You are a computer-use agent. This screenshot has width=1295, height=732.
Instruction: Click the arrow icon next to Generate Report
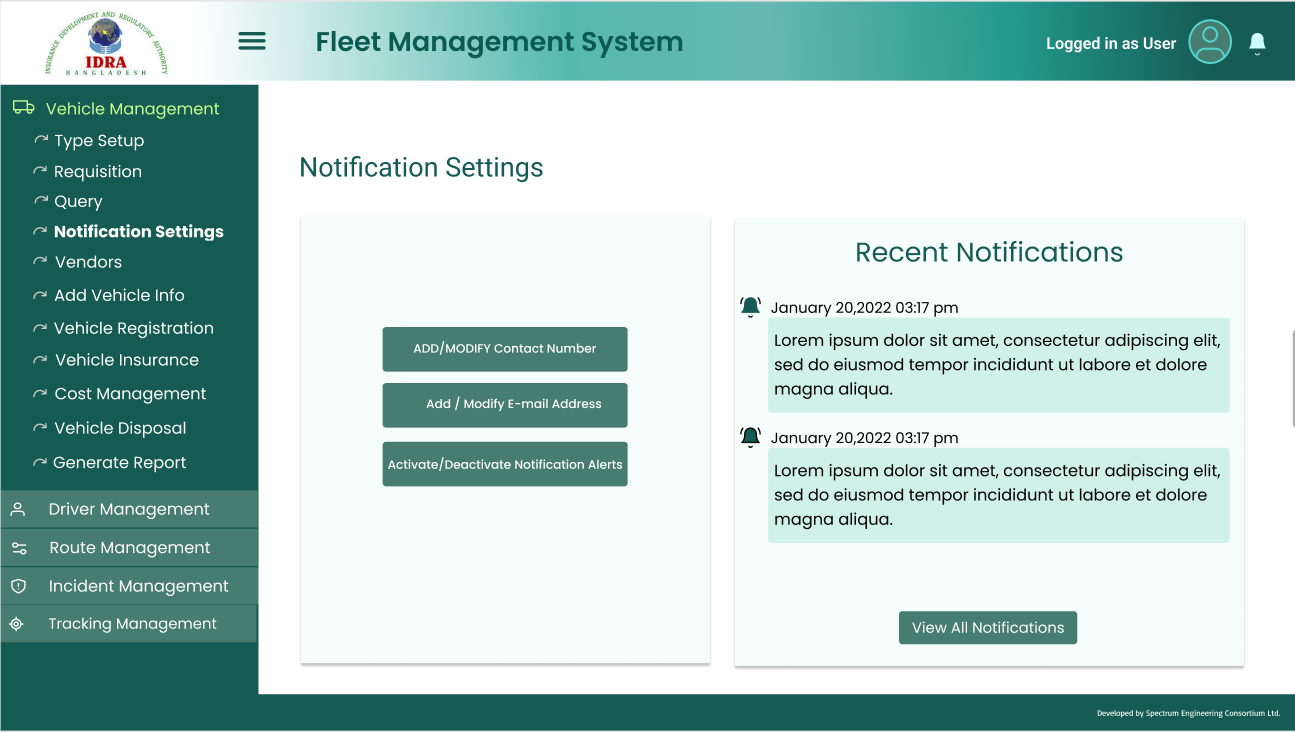(x=40, y=462)
